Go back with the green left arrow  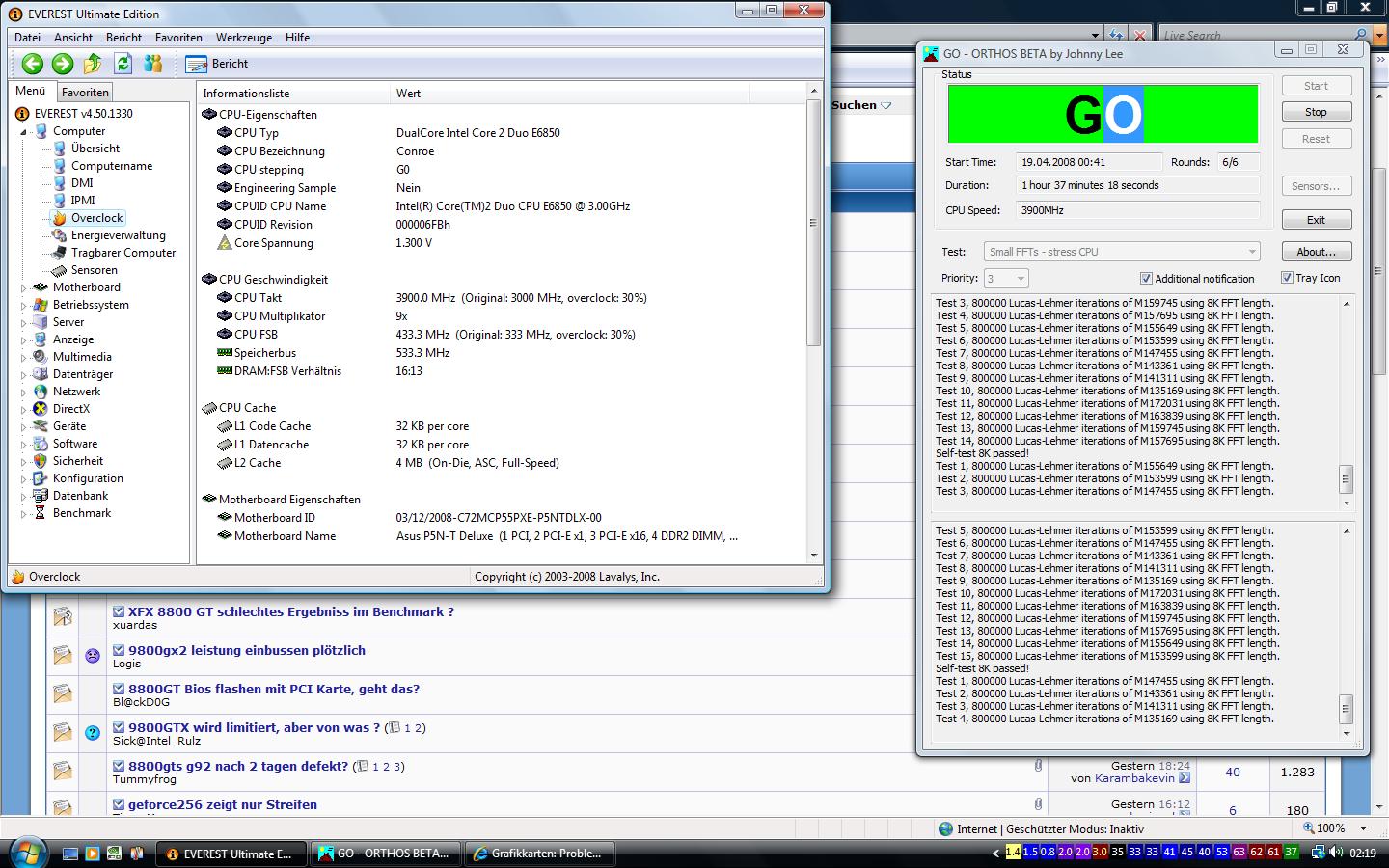pyautogui.click(x=32, y=64)
